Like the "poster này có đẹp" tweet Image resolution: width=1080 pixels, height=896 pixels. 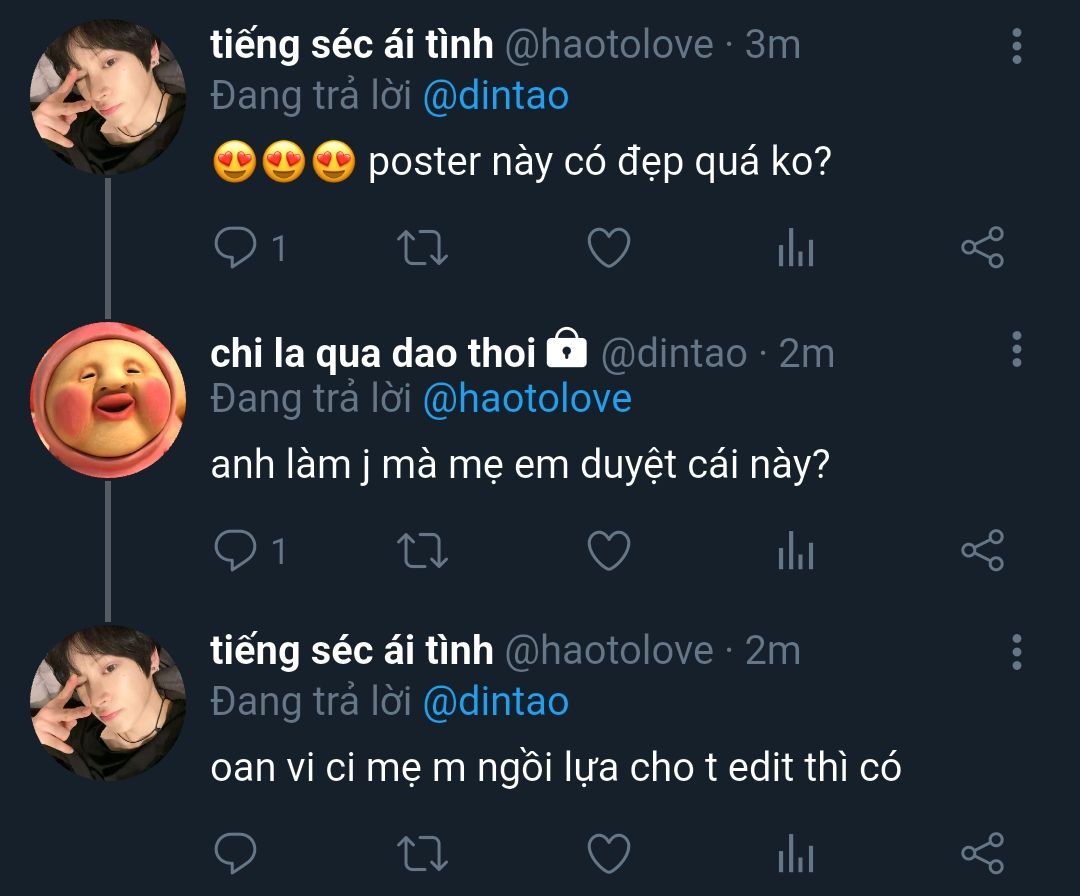(608, 248)
